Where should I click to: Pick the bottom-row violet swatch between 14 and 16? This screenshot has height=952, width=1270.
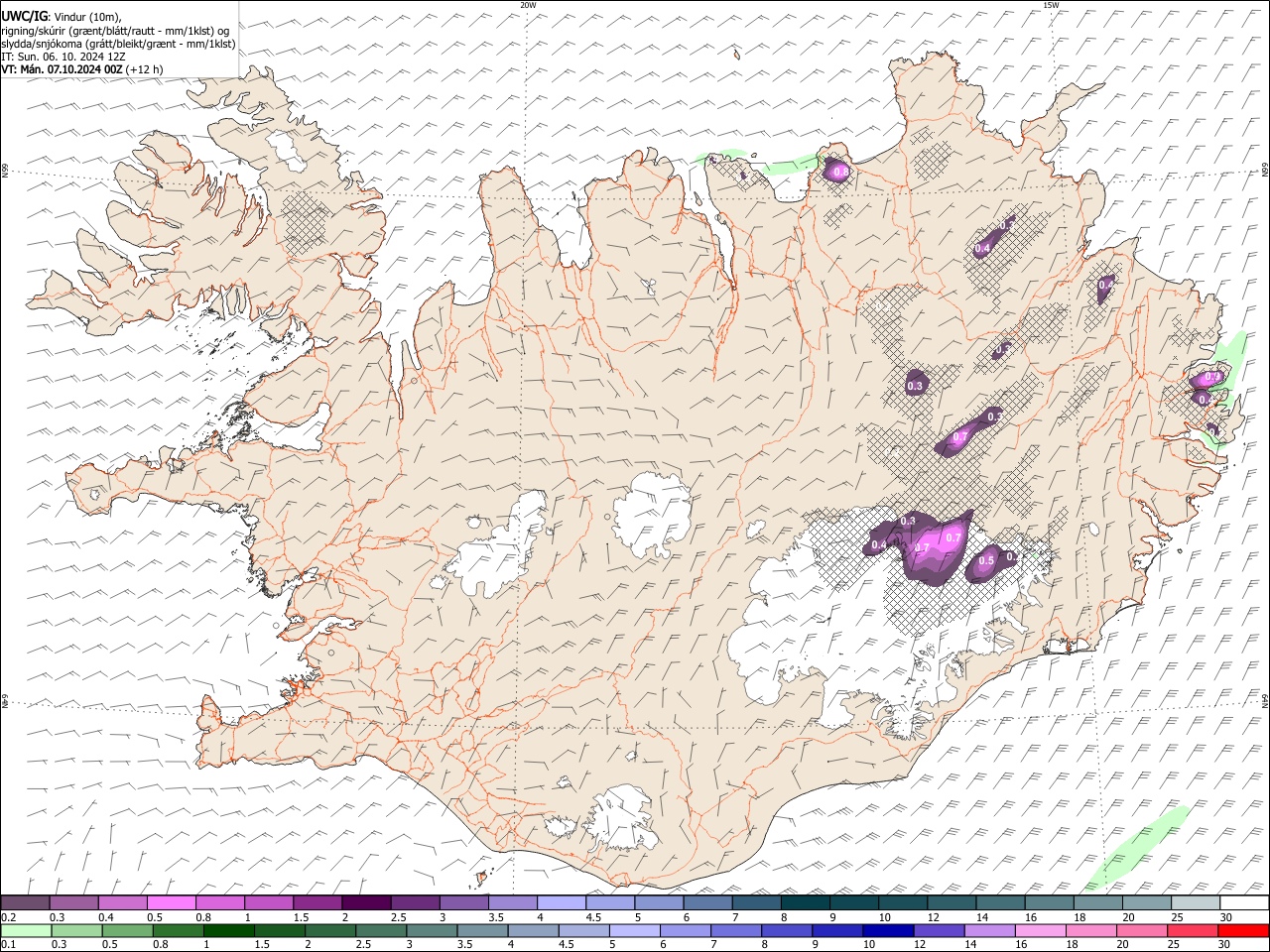click(988, 930)
